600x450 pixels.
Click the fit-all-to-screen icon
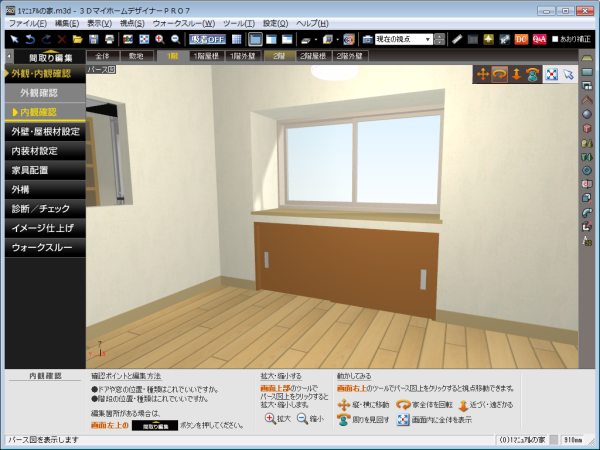tap(551, 74)
